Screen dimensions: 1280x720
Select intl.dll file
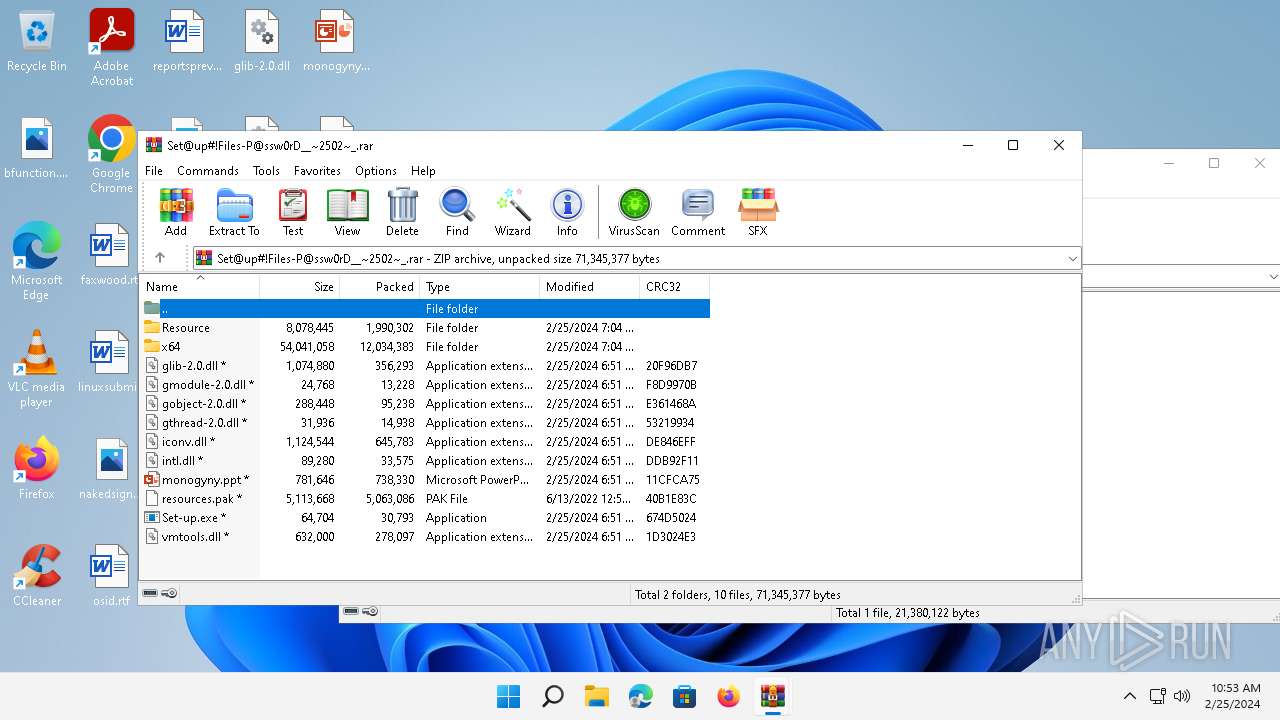tap(425, 461)
